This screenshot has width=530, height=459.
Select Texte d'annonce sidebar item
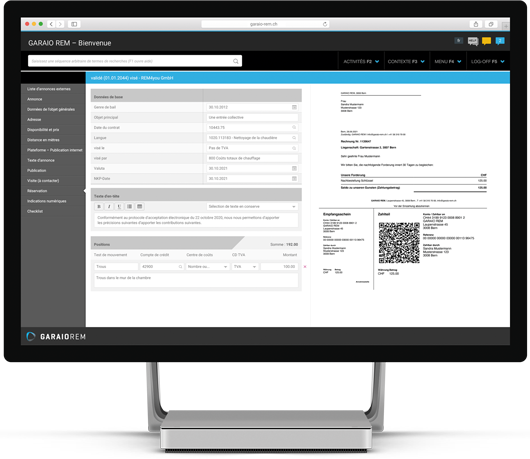(x=41, y=160)
